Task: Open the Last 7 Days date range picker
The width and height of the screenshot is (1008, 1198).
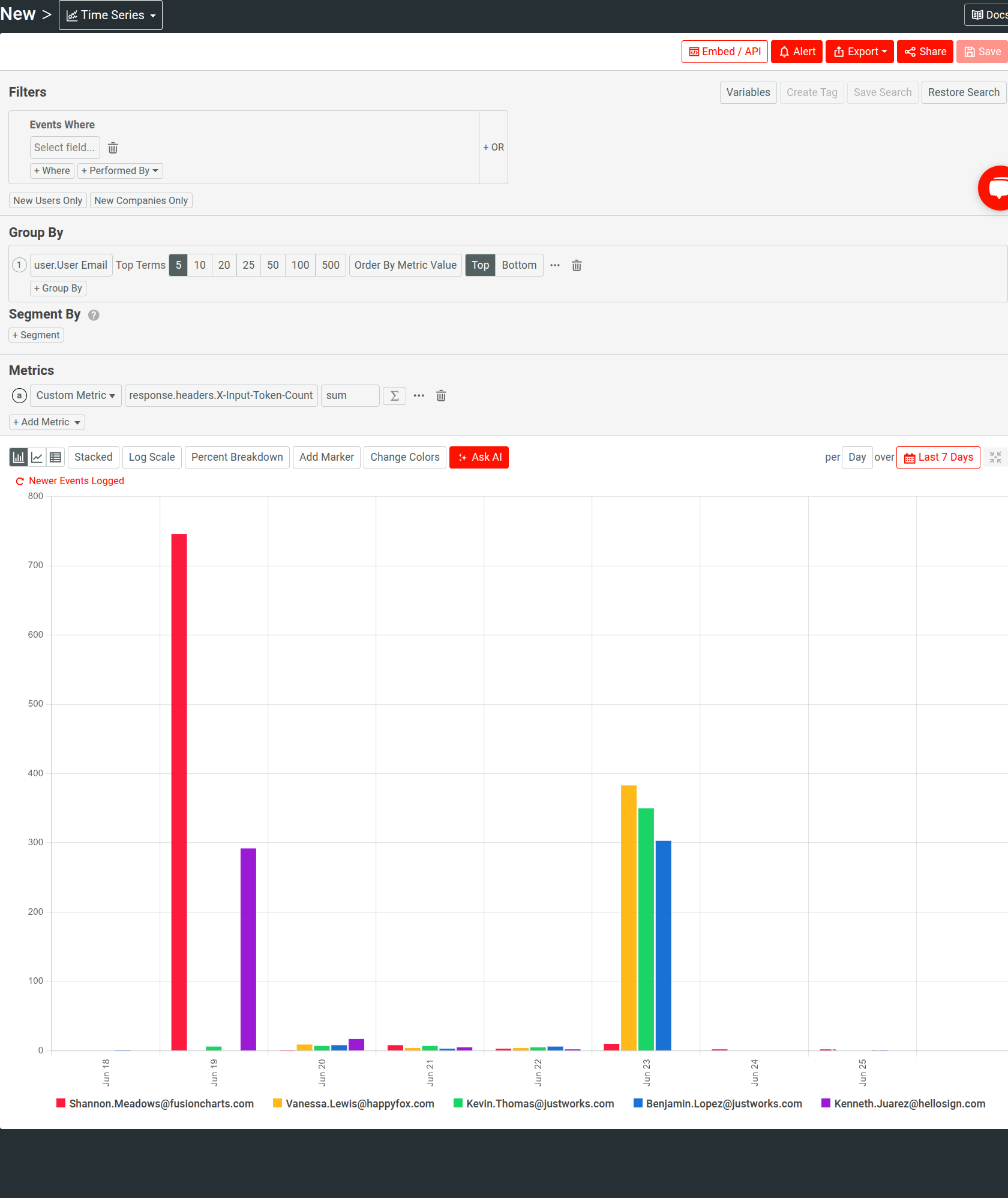Action: coord(938,457)
